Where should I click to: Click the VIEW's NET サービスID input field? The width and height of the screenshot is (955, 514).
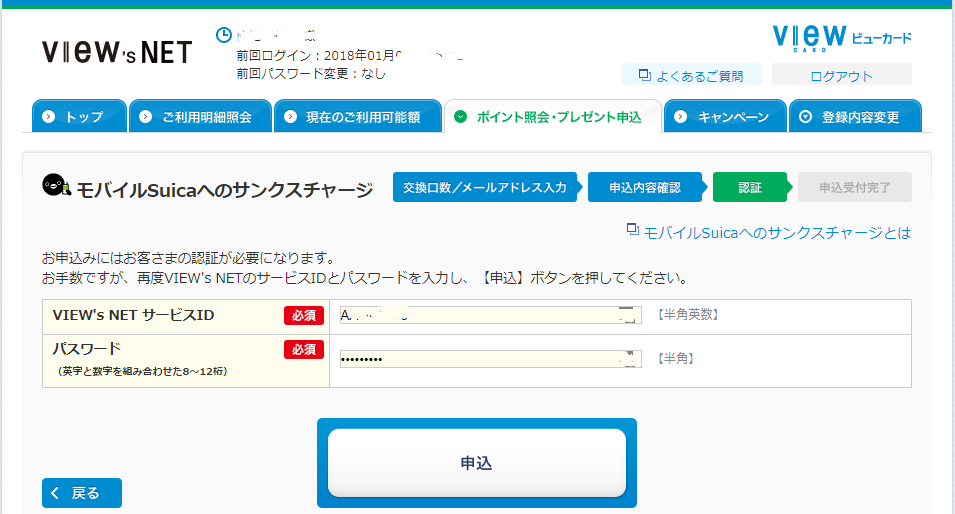click(x=491, y=315)
